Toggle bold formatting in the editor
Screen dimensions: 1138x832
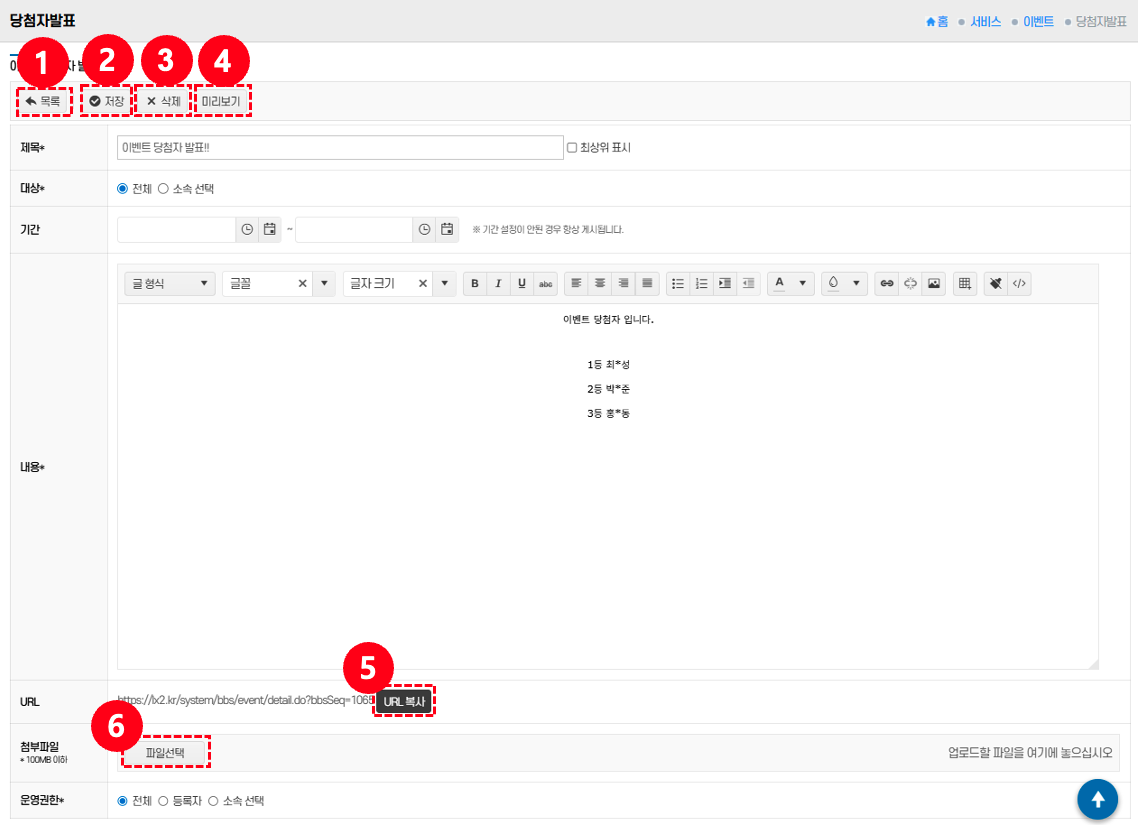[x=475, y=284]
